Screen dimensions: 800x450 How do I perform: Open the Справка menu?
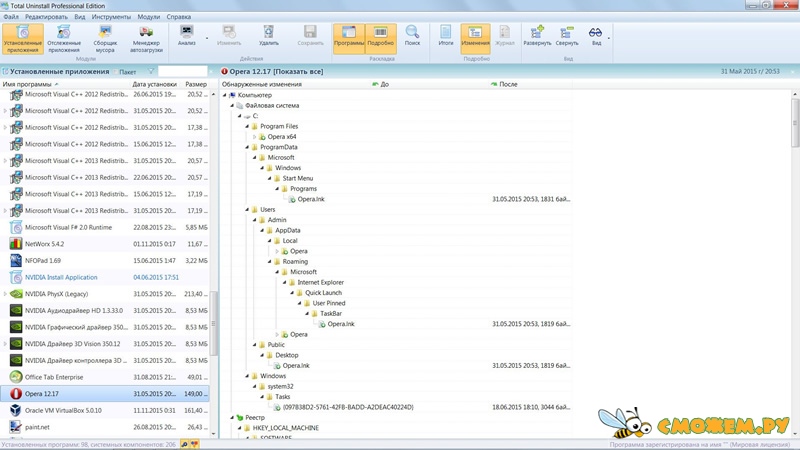[x=179, y=17]
